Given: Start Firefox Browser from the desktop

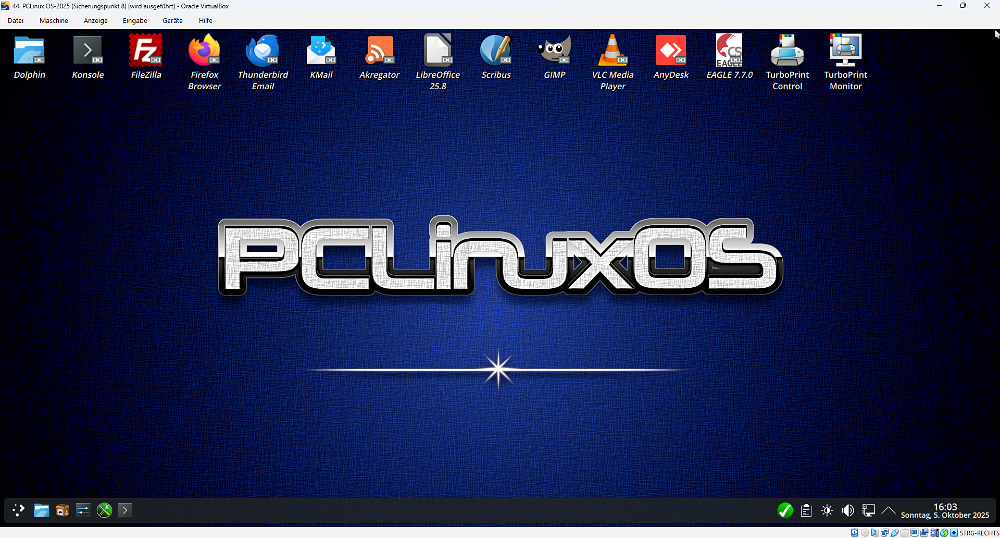Looking at the screenshot, I should pyautogui.click(x=204, y=50).
